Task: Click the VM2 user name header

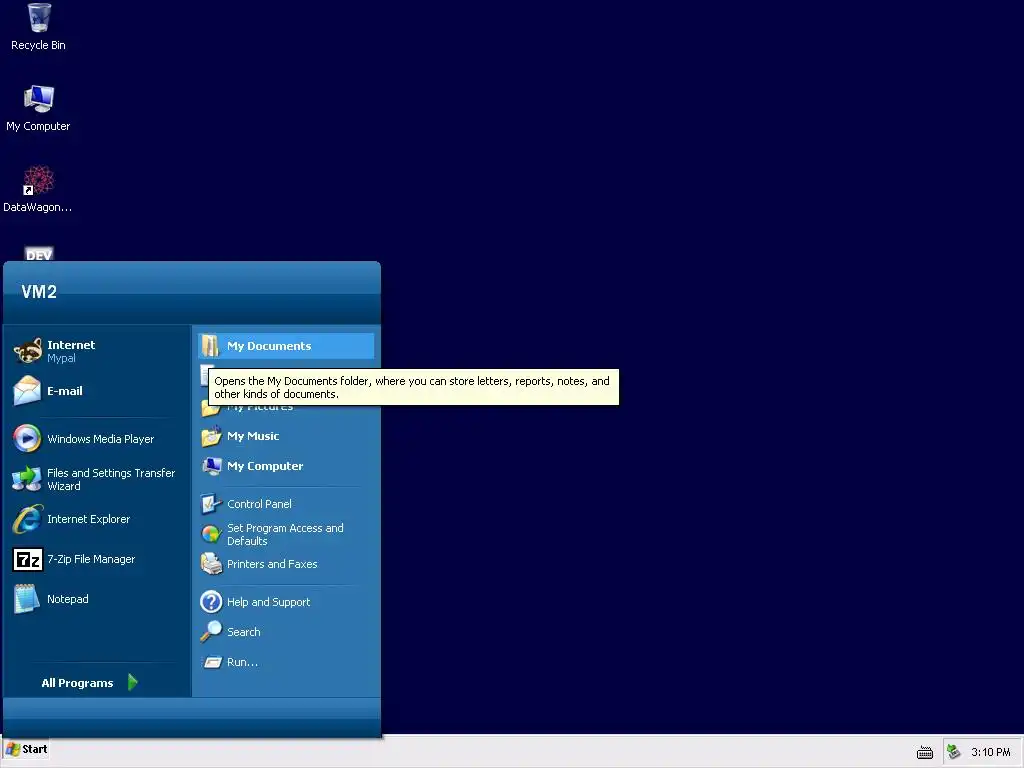Action: [39, 292]
